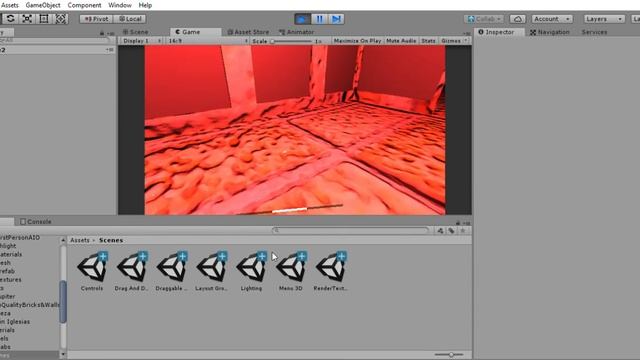Click Scenes in the breadcrumb path
Viewport: 640px width, 360px height.
tap(111, 240)
